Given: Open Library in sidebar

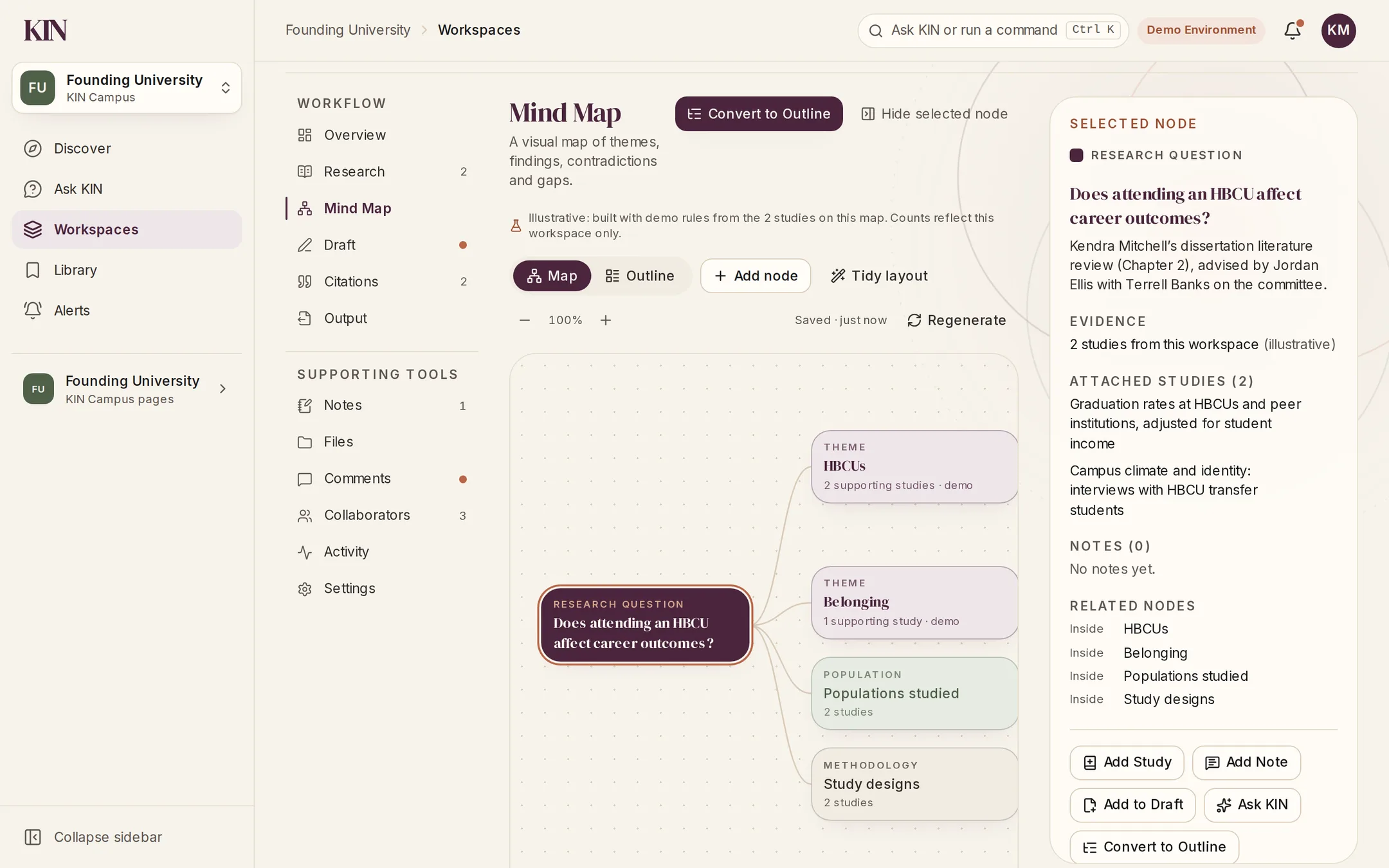Looking at the screenshot, I should point(127,270).
